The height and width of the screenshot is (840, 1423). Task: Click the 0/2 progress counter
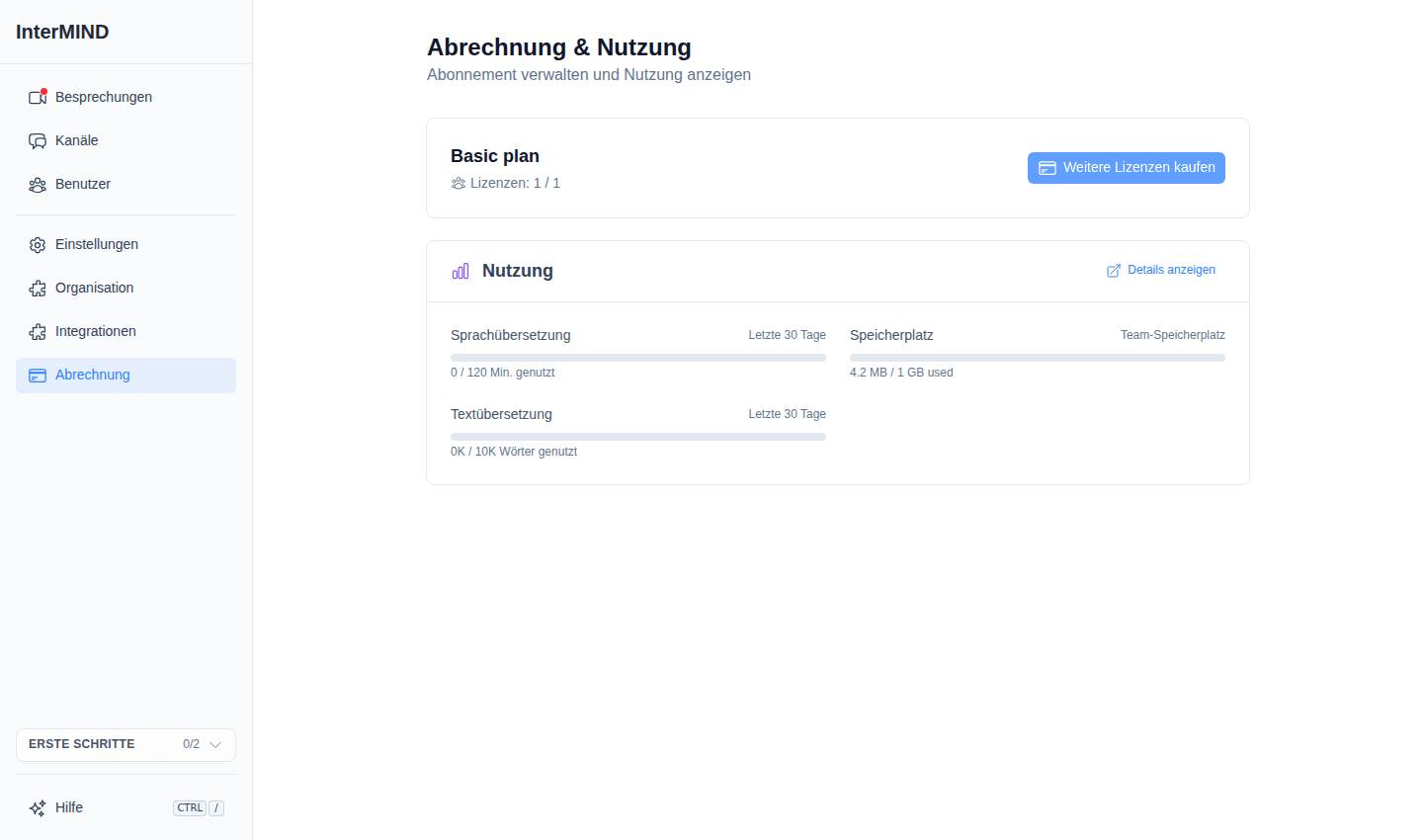pyautogui.click(x=191, y=744)
